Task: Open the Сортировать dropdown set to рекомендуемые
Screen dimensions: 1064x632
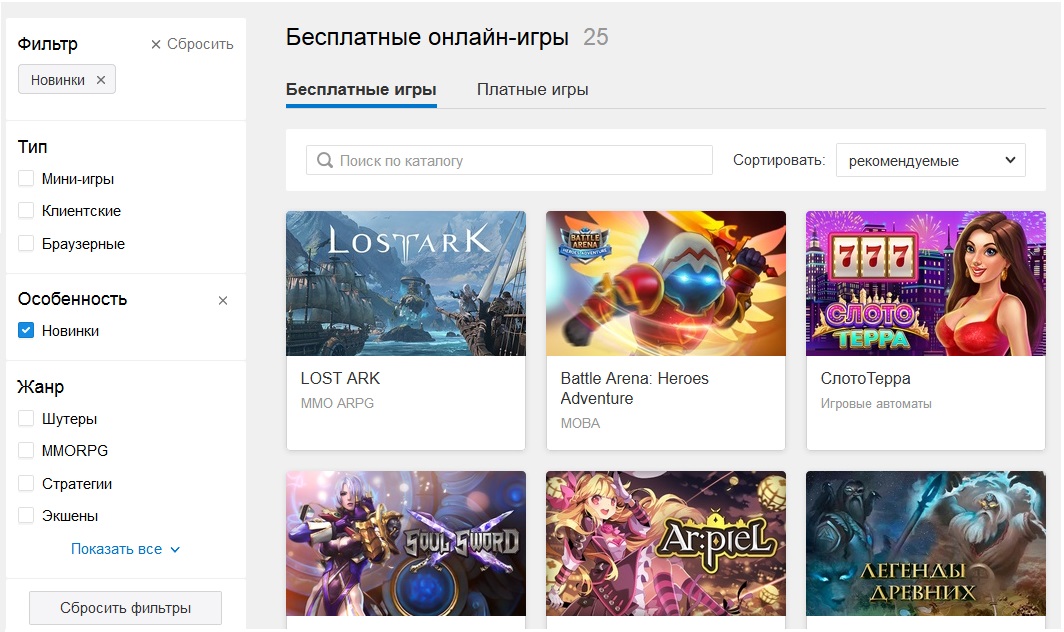Action: point(930,160)
